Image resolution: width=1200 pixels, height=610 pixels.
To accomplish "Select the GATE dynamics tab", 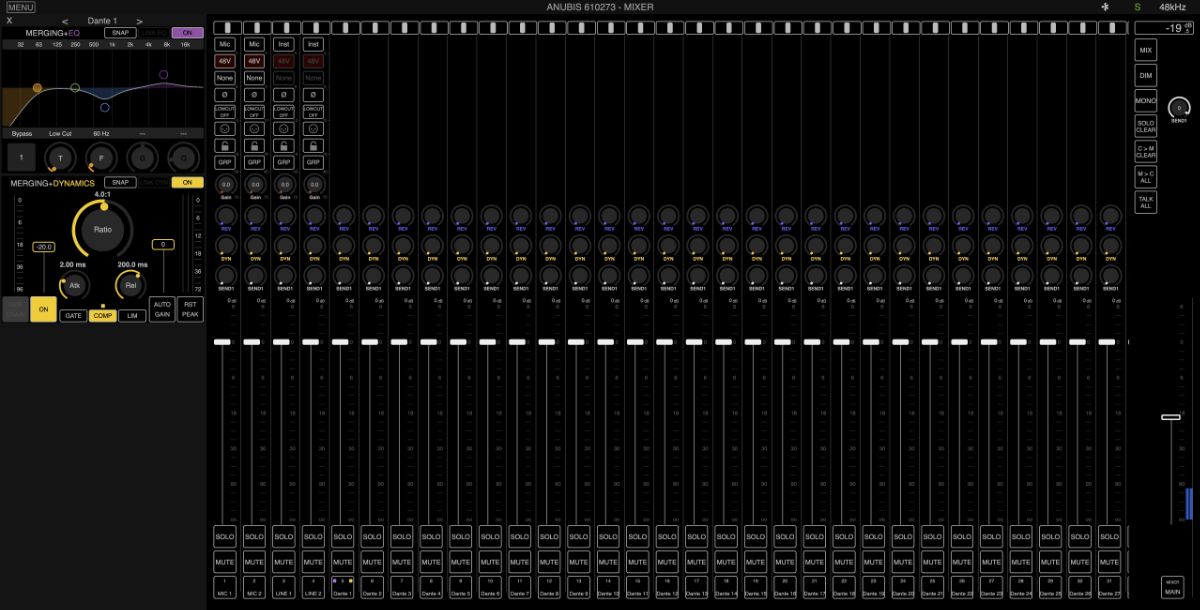I will 73,315.
